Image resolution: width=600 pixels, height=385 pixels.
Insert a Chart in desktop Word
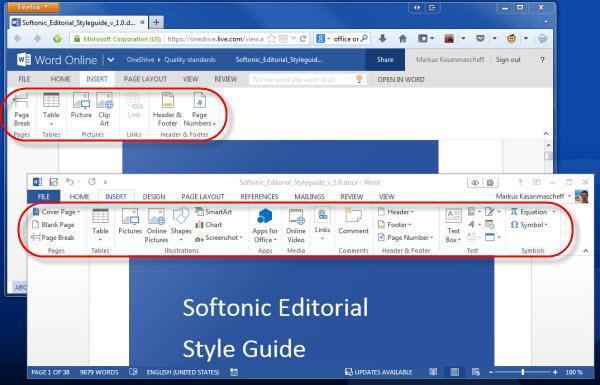[x=209, y=225]
